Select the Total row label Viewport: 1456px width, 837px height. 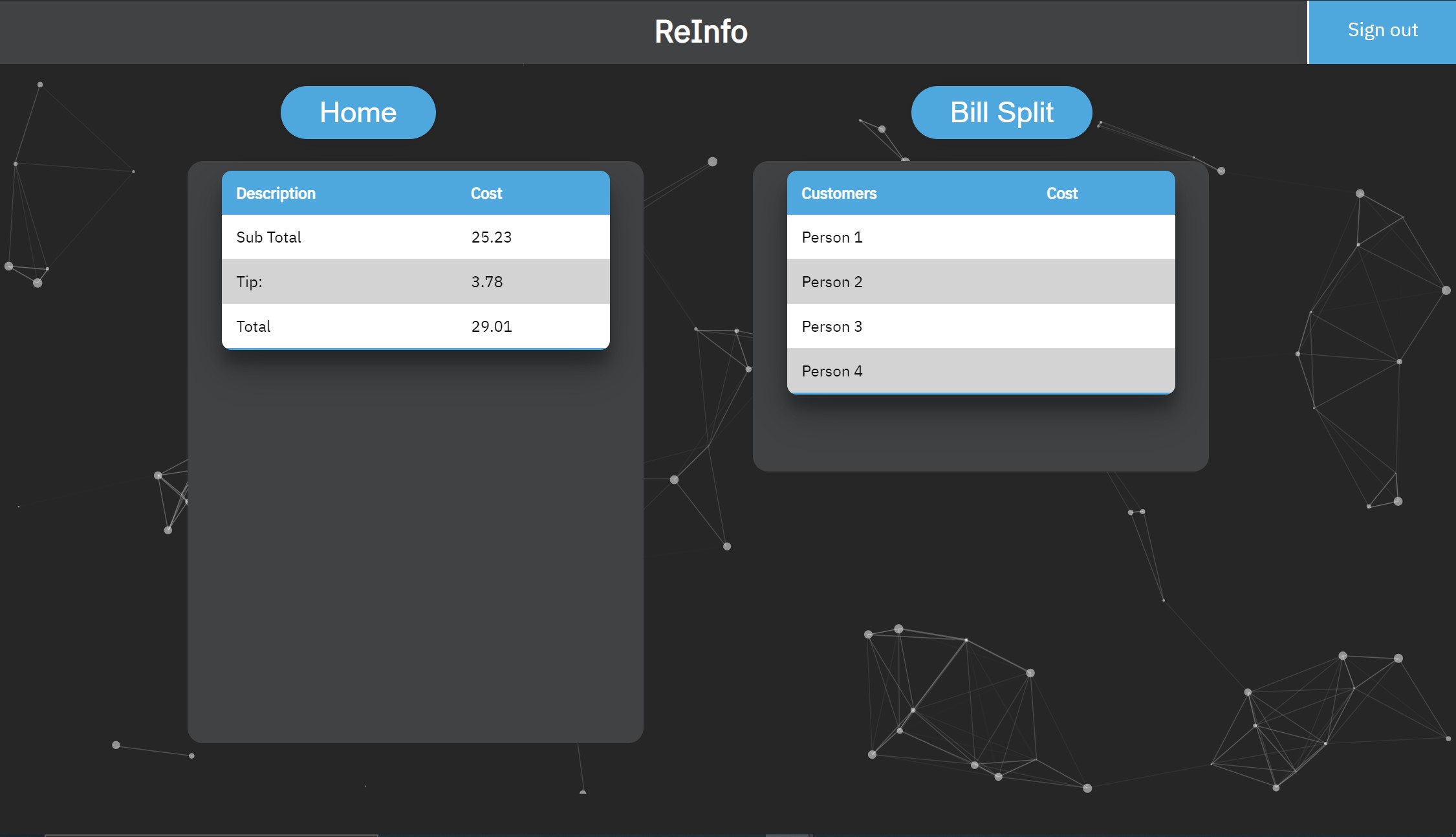tap(254, 327)
